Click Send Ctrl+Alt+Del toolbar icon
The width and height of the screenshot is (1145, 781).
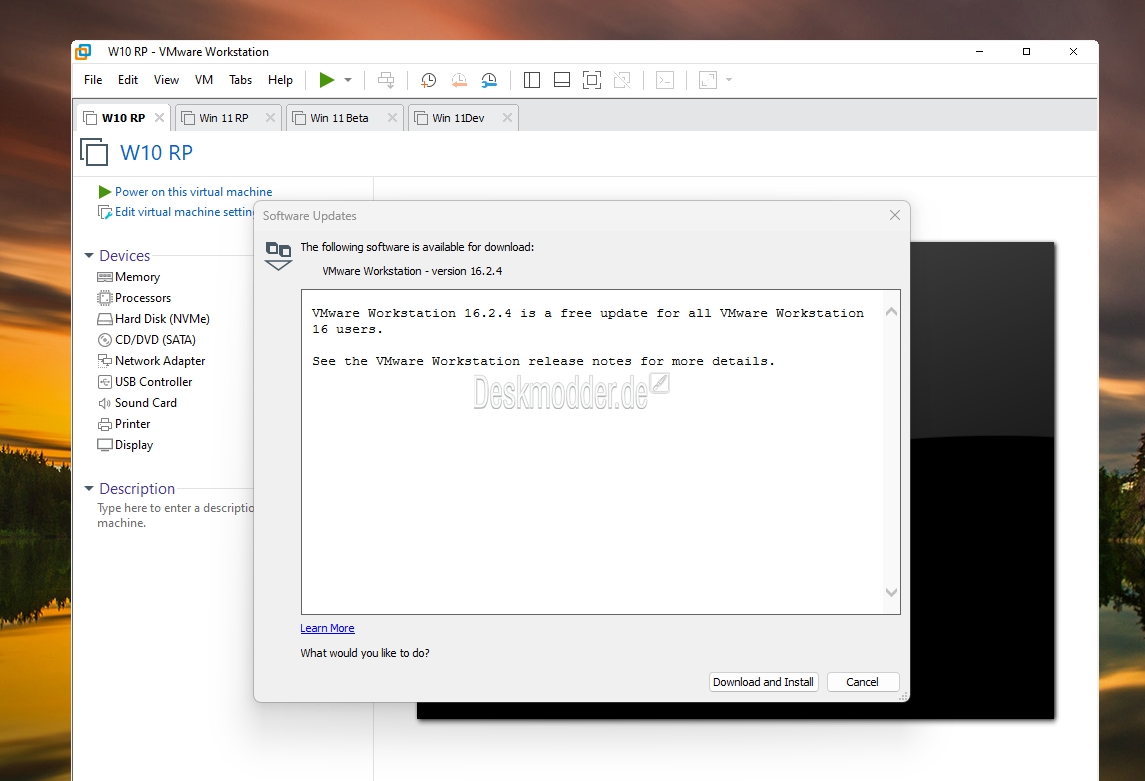tap(386, 80)
